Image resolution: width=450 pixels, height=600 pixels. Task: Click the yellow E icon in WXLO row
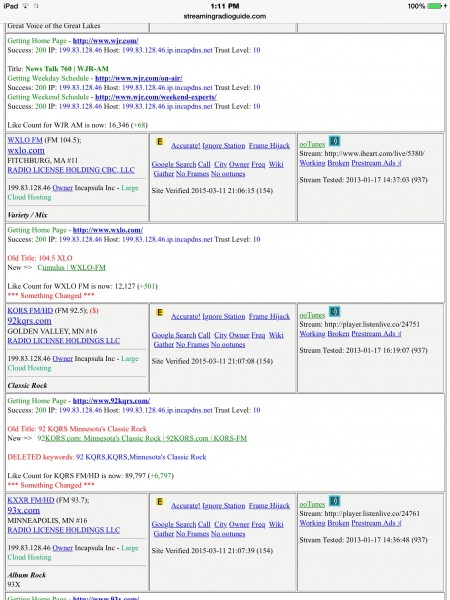(160, 142)
